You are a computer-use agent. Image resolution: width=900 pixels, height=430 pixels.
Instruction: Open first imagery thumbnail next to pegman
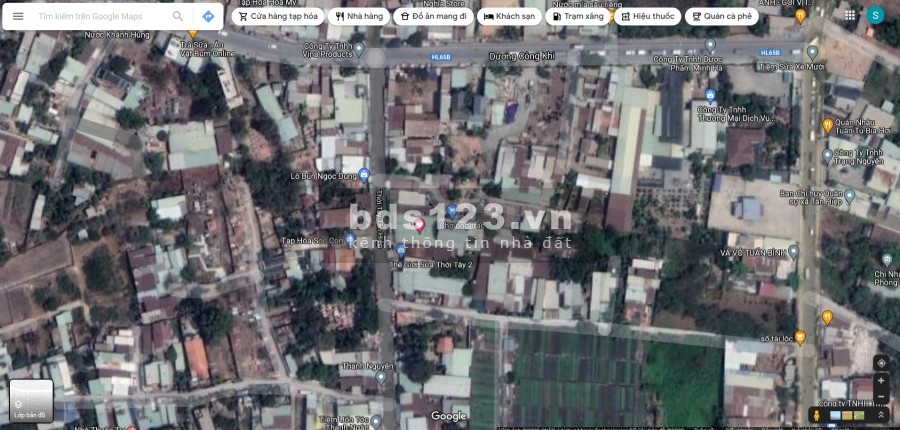click(836, 415)
